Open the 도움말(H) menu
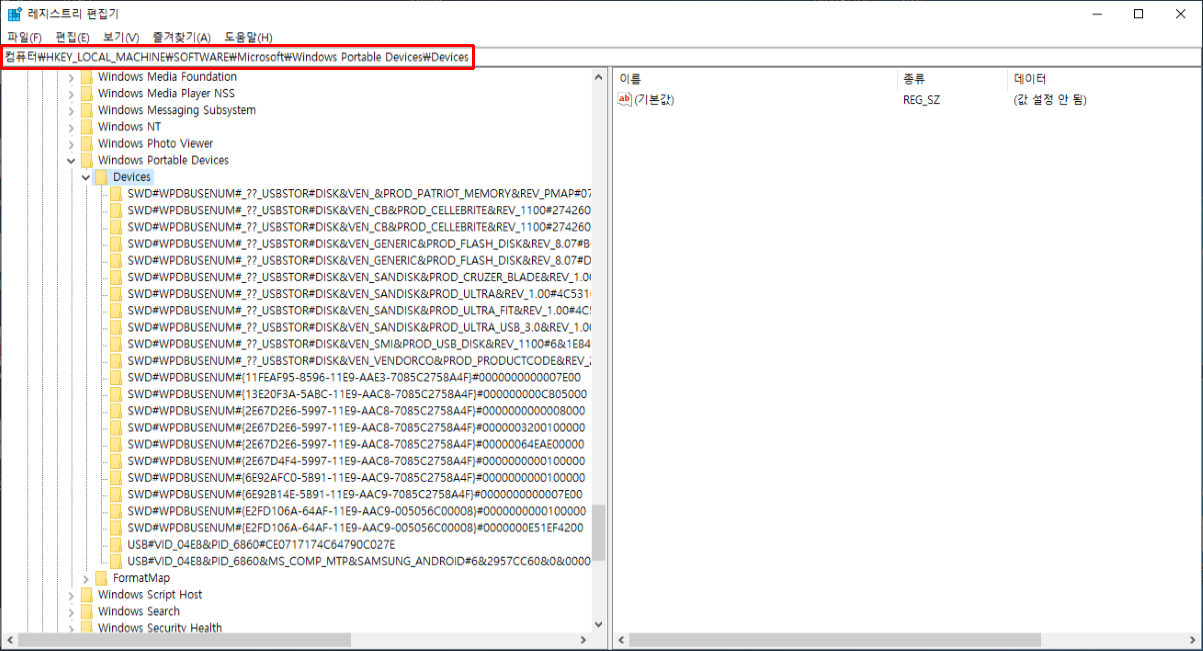Screen dimensions: 1203x651 coord(248,37)
